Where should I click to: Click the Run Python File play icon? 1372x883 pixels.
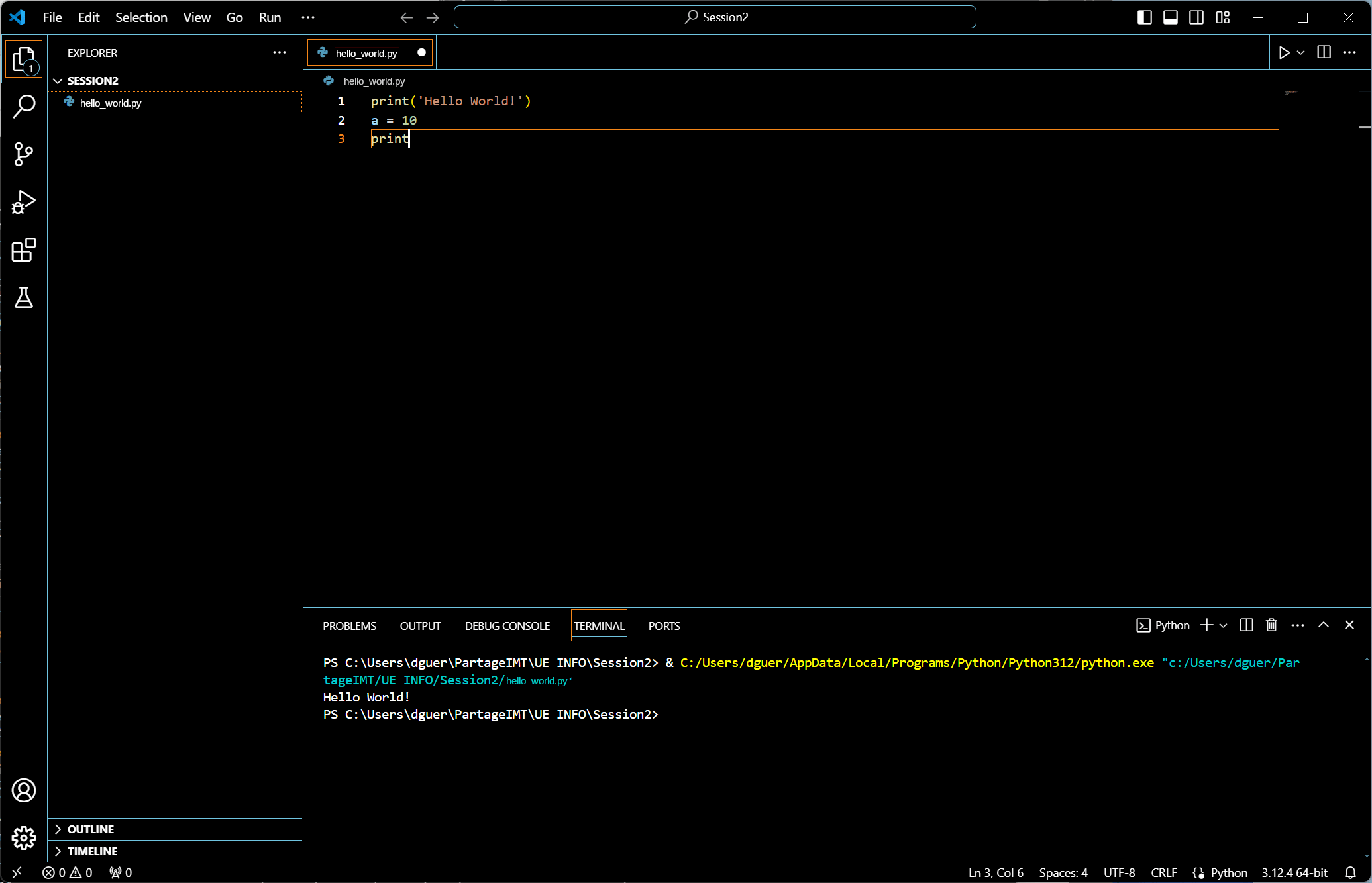(1284, 53)
